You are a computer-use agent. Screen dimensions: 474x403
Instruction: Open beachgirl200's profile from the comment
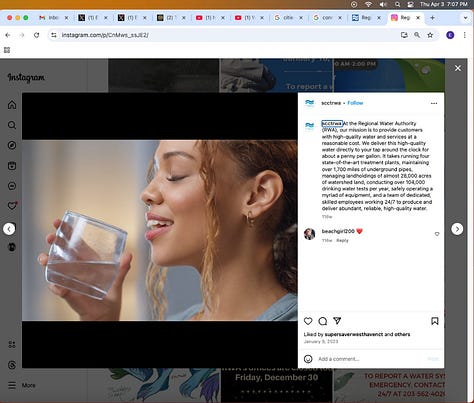click(x=338, y=231)
